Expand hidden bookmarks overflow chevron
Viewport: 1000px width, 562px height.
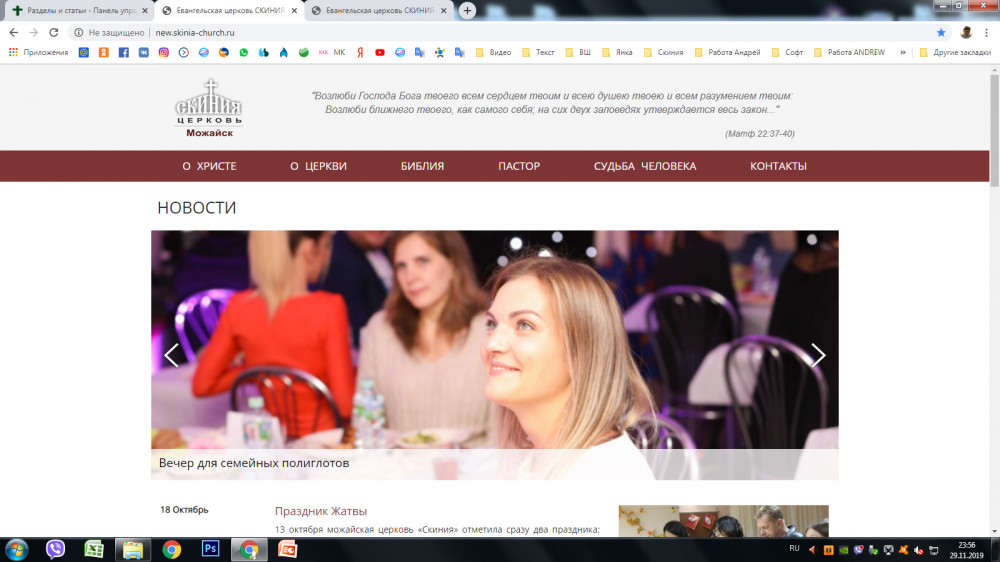[x=903, y=52]
